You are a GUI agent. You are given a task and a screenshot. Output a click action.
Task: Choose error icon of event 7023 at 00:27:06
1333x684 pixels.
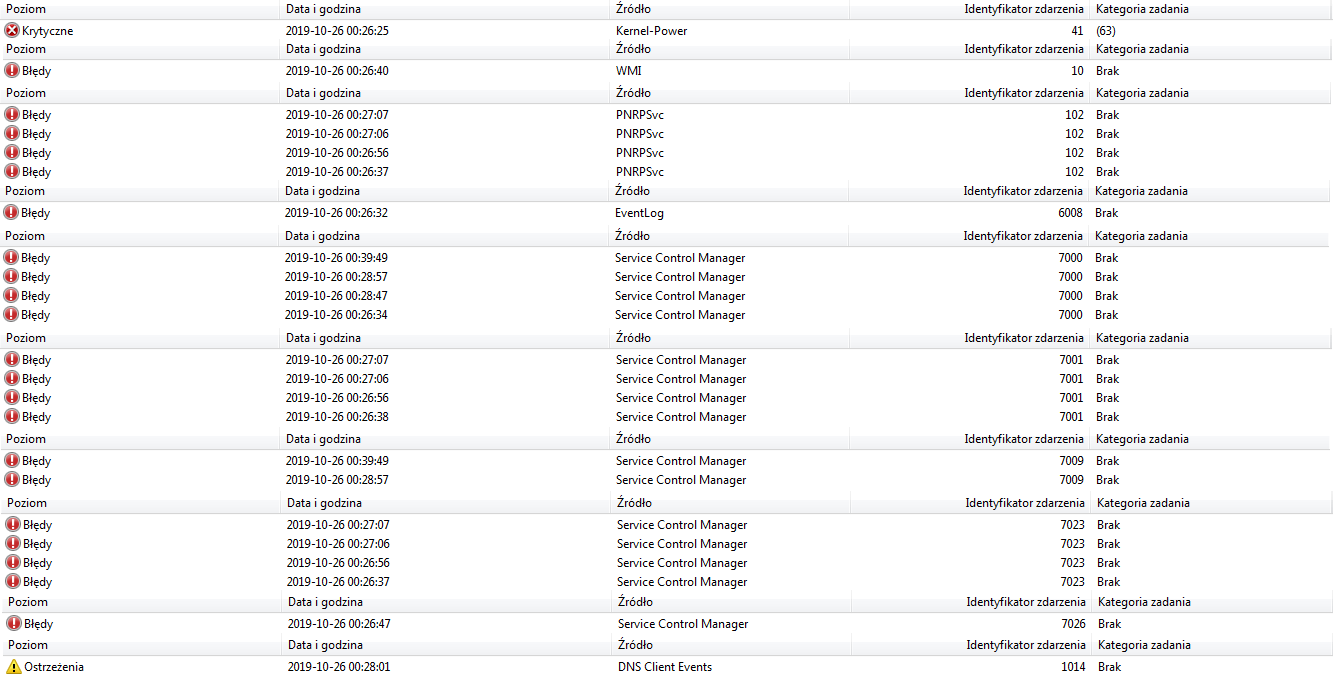pos(14,544)
